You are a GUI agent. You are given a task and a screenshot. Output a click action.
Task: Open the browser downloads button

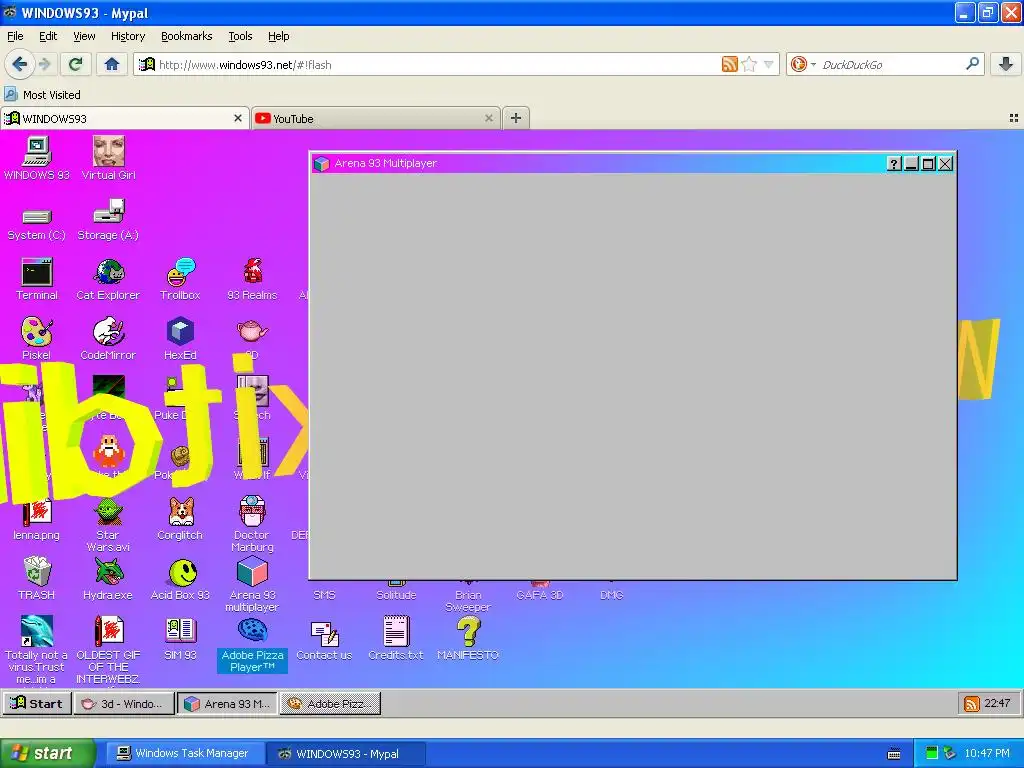click(x=1006, y=64)
